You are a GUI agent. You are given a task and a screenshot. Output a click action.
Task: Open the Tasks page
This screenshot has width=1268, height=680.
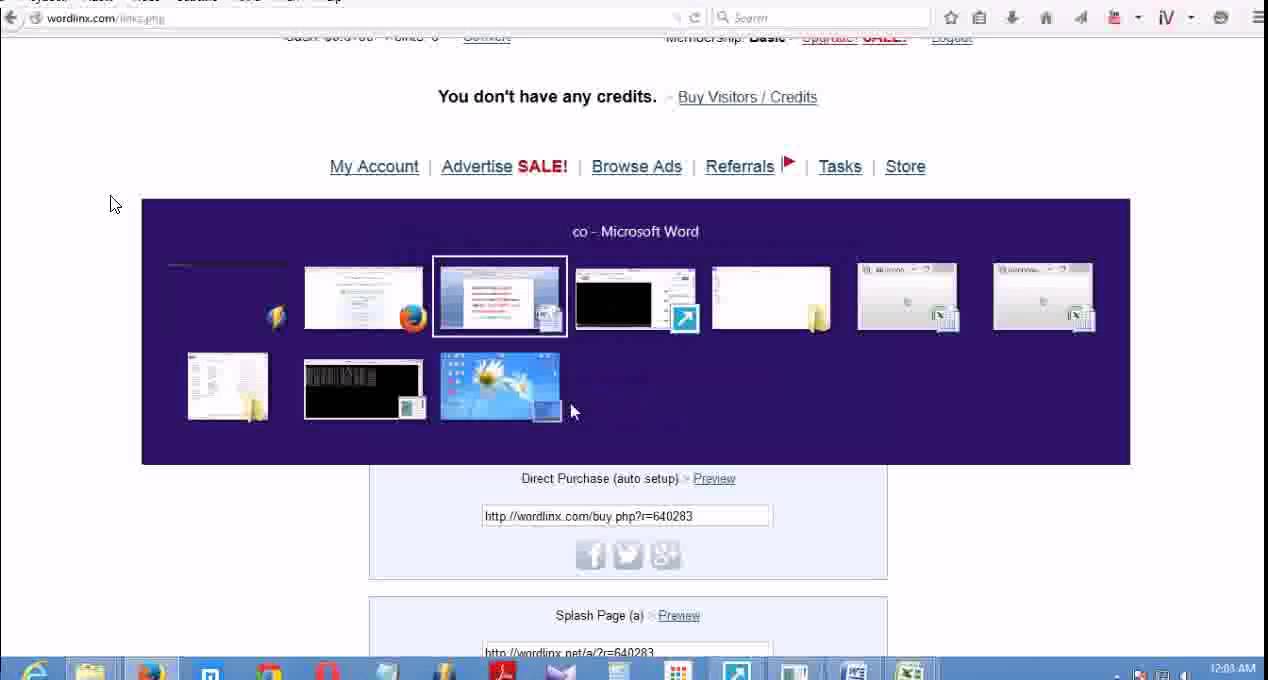tap(840, 167)
